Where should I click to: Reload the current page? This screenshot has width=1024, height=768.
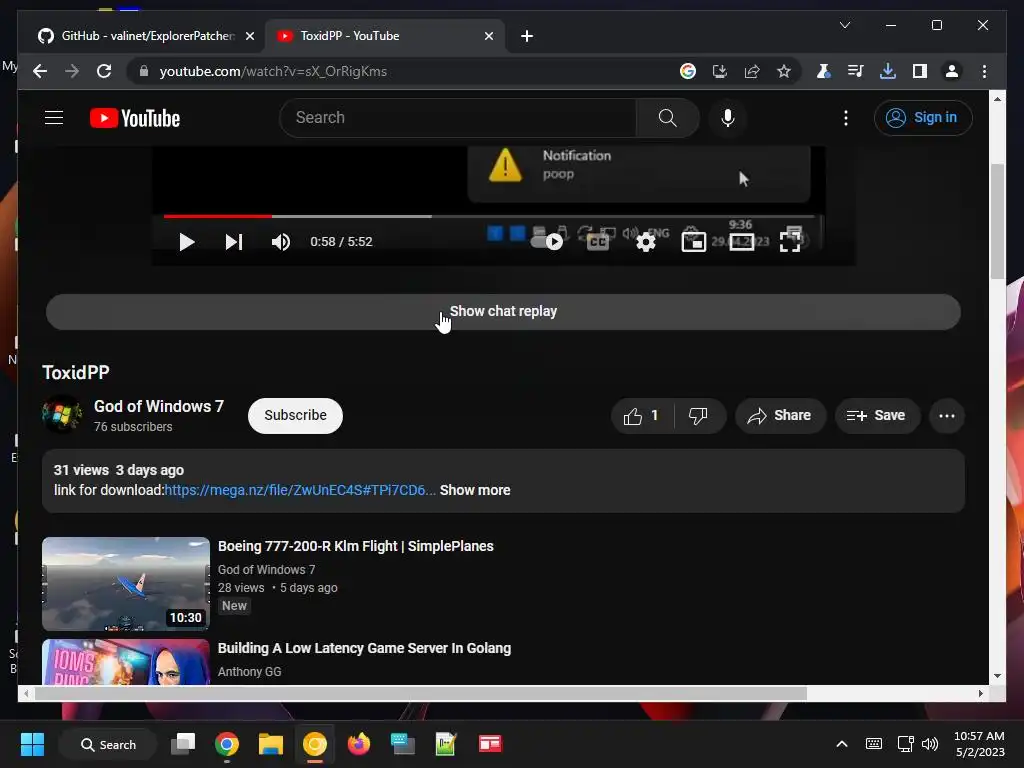104,71
